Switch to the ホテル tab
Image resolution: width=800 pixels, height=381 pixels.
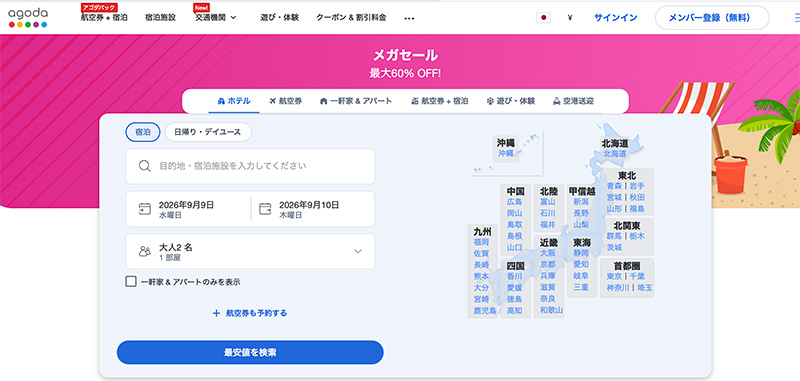tap(234, 101)
